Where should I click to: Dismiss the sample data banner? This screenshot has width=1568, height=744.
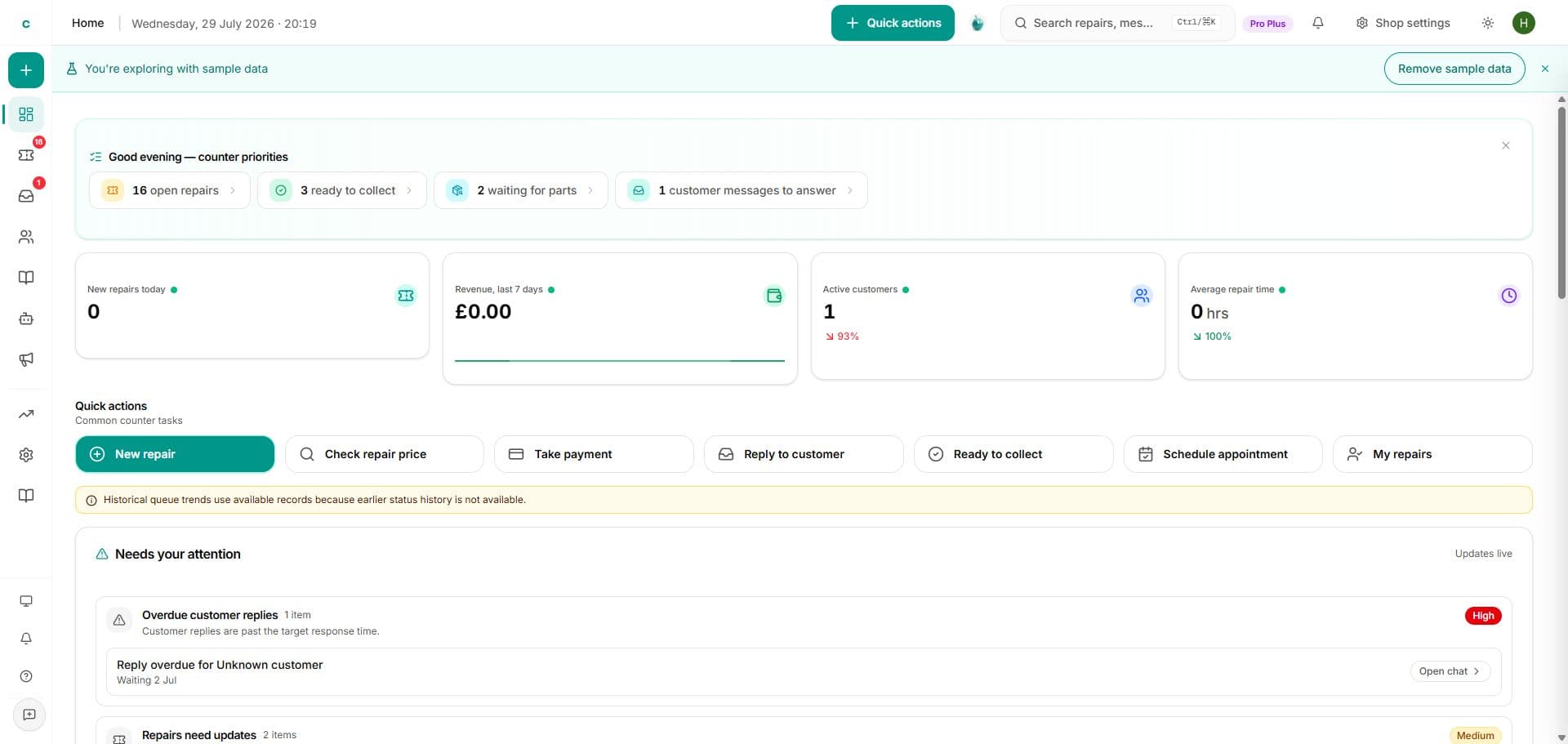(x=1545, y=69)
